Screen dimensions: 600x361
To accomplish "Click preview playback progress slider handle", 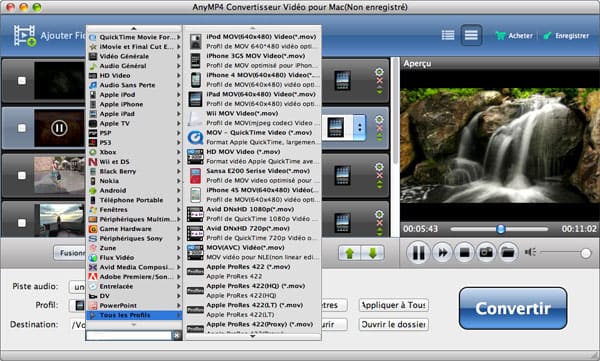I will point(501,229).
